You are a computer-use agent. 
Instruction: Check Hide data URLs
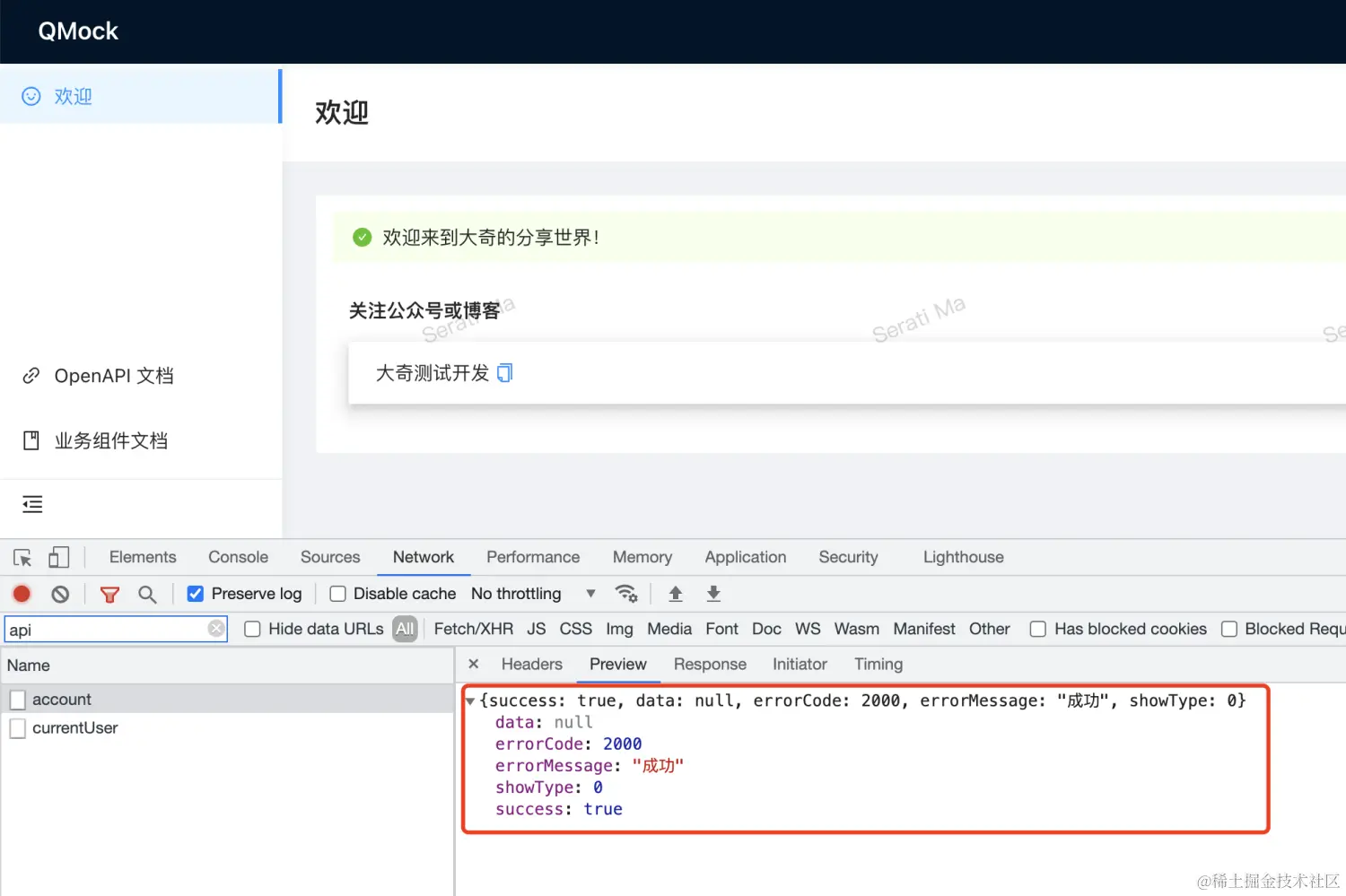[x=252, y=629]
